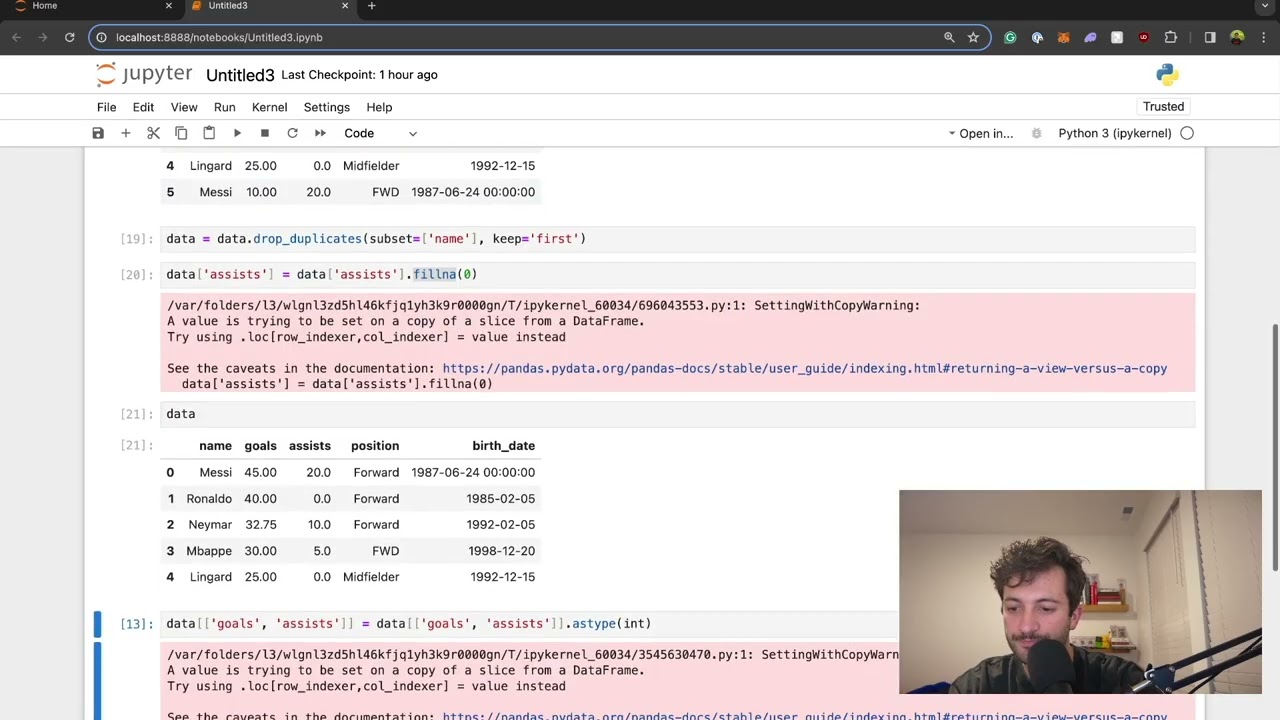Go back with the browser back arrow
Screen dimensions: 1280x720
click(x=17, y=37)
